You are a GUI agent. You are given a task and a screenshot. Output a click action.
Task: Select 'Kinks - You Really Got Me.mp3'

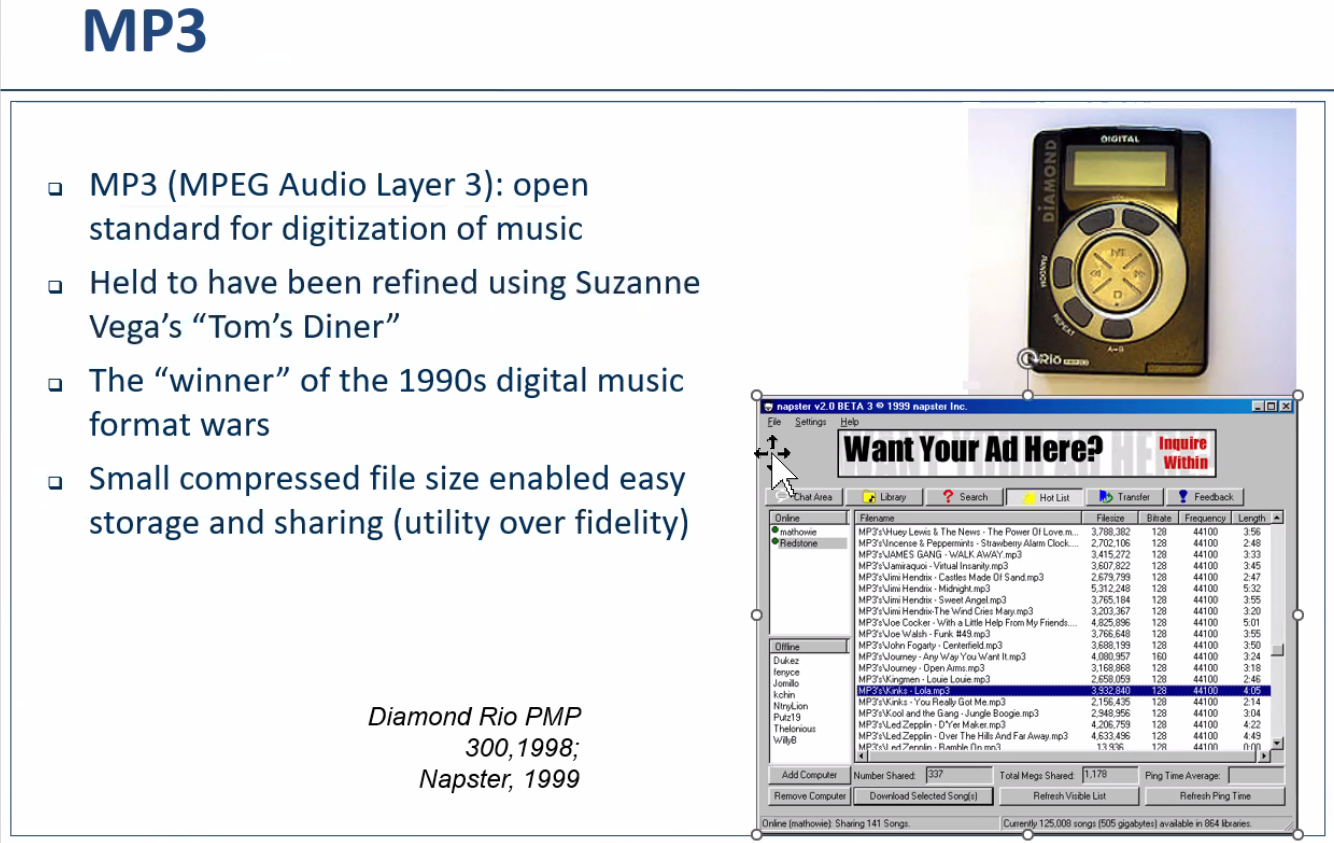pos(1063,702)
